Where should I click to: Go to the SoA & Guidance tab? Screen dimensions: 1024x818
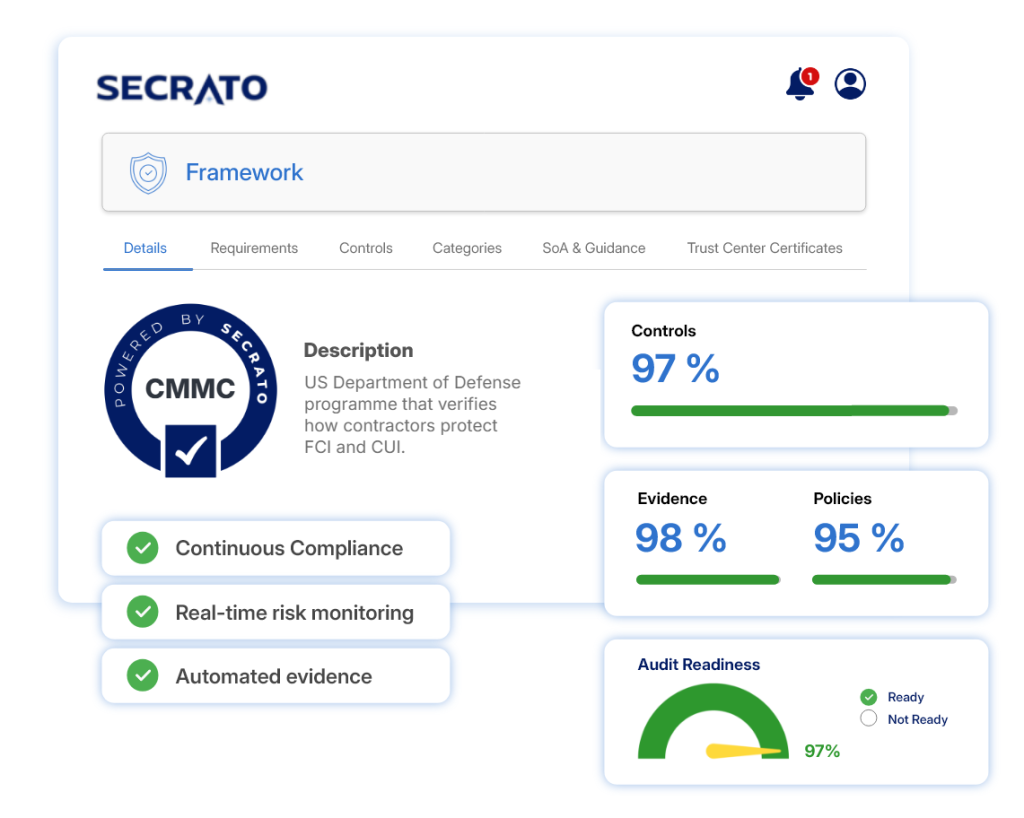pos(594,248)
